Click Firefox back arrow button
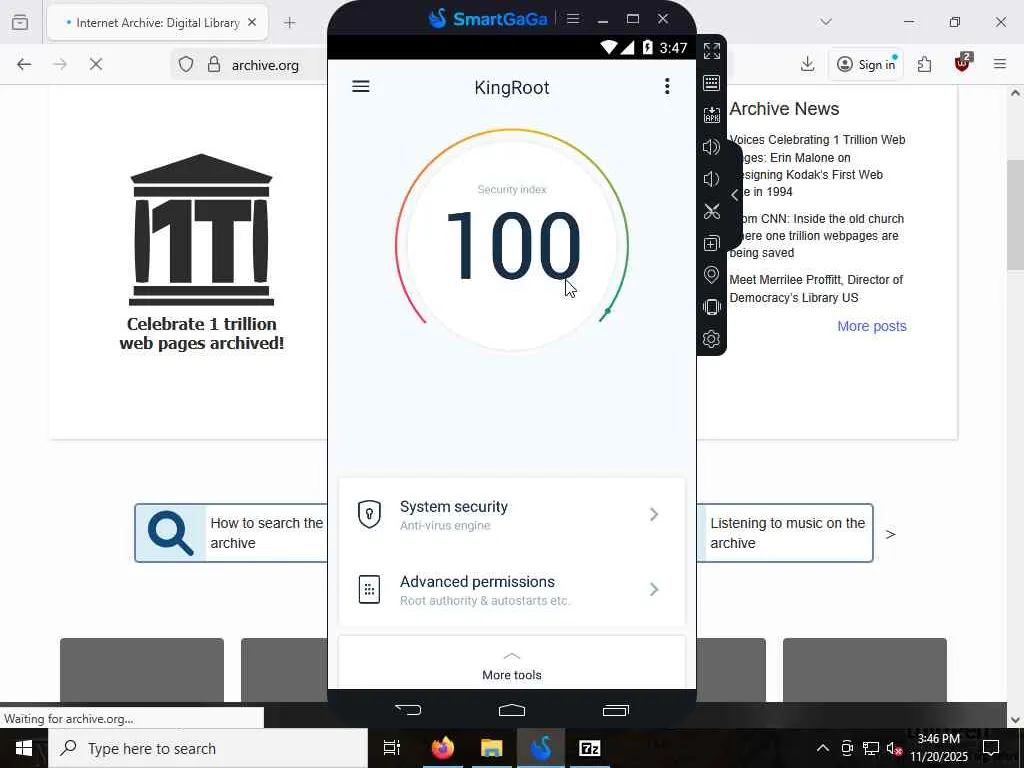The image size is (1024, 768). pyautogui.click(x=24, y=64)
